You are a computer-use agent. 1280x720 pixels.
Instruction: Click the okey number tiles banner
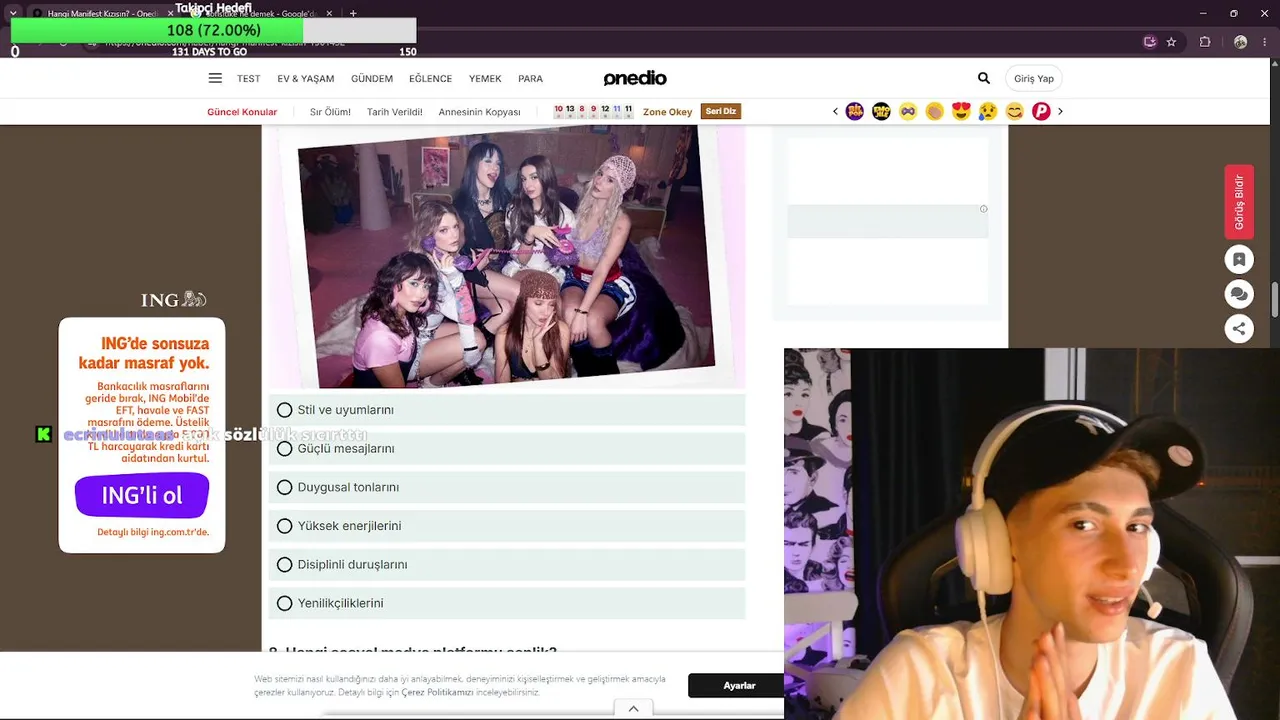point(593,111)
